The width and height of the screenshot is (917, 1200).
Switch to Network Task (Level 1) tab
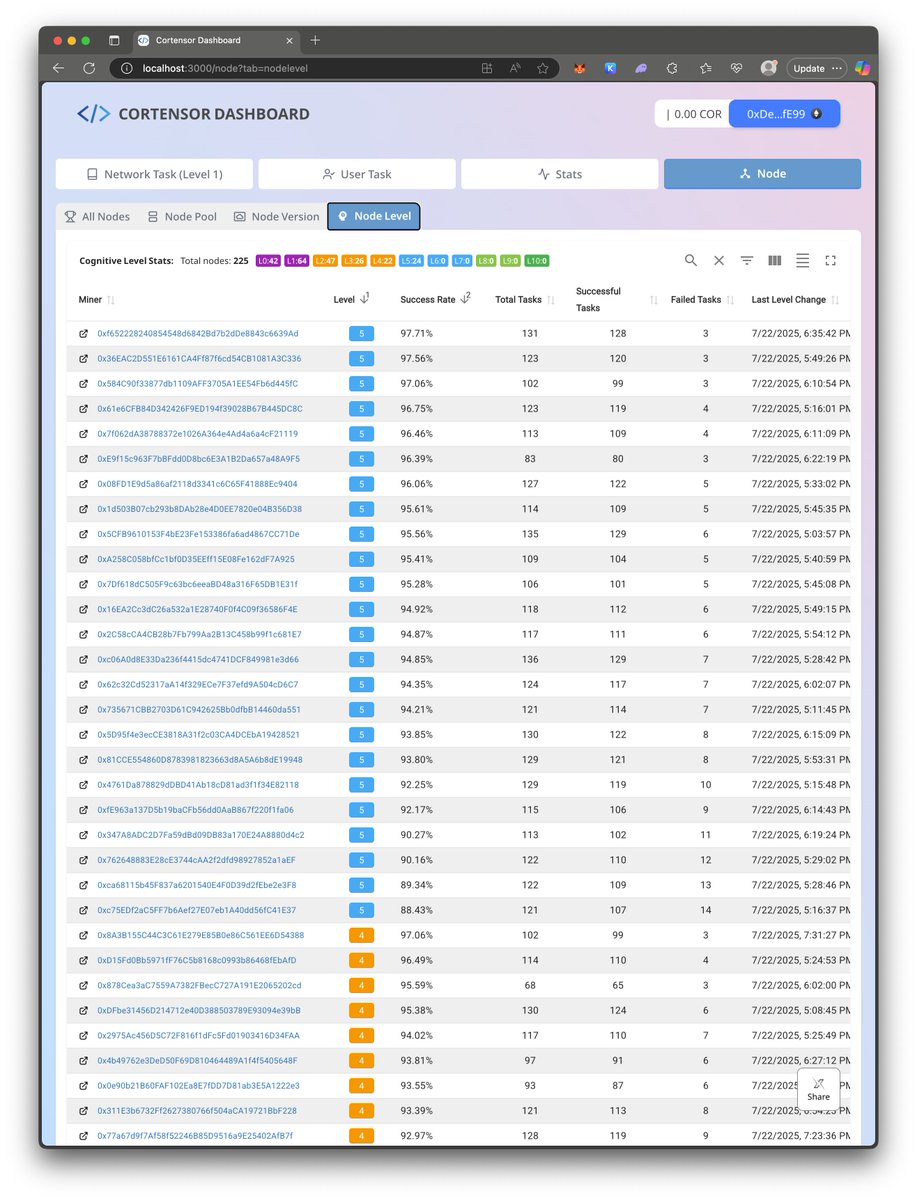[154, 174]
